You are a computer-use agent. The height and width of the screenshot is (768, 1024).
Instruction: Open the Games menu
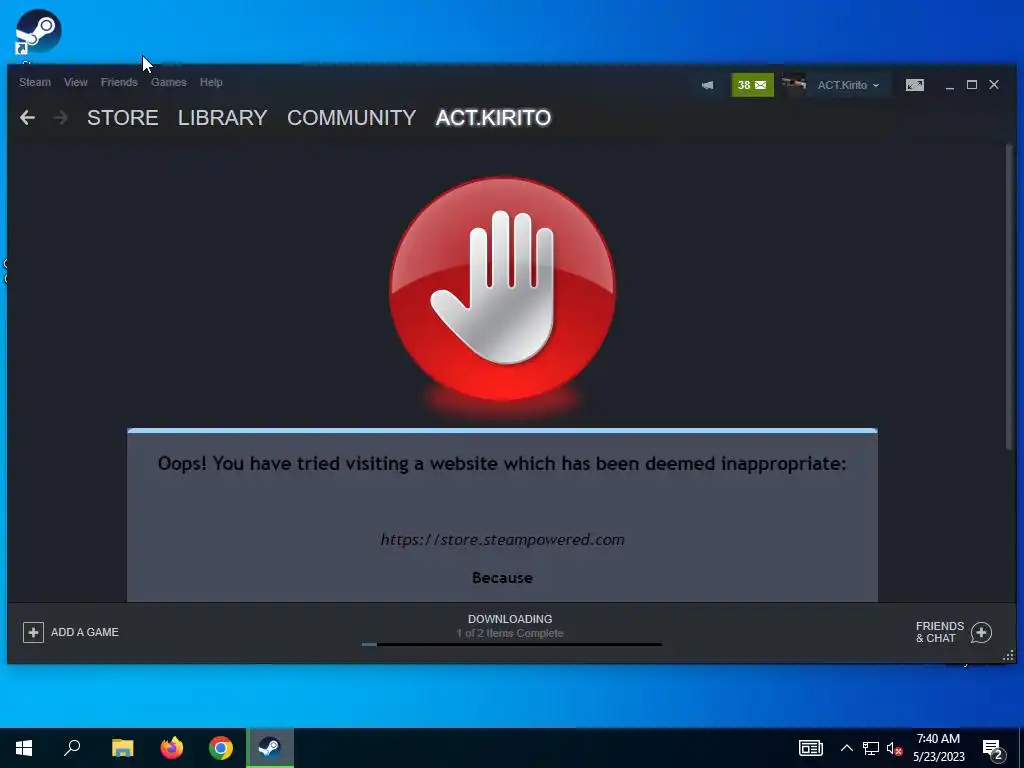tap(168, 82)
